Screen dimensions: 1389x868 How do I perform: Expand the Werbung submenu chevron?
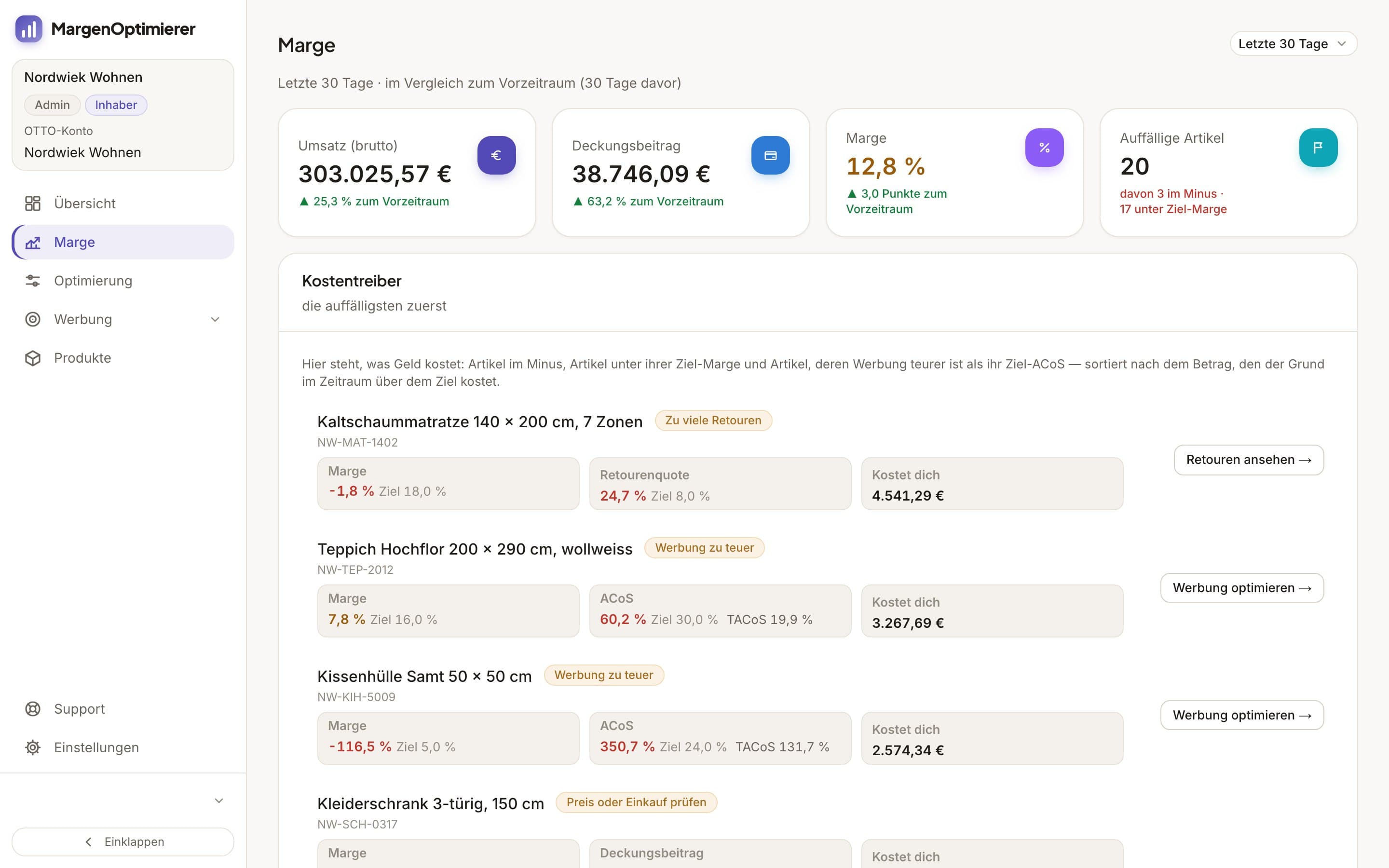point(215,319)
